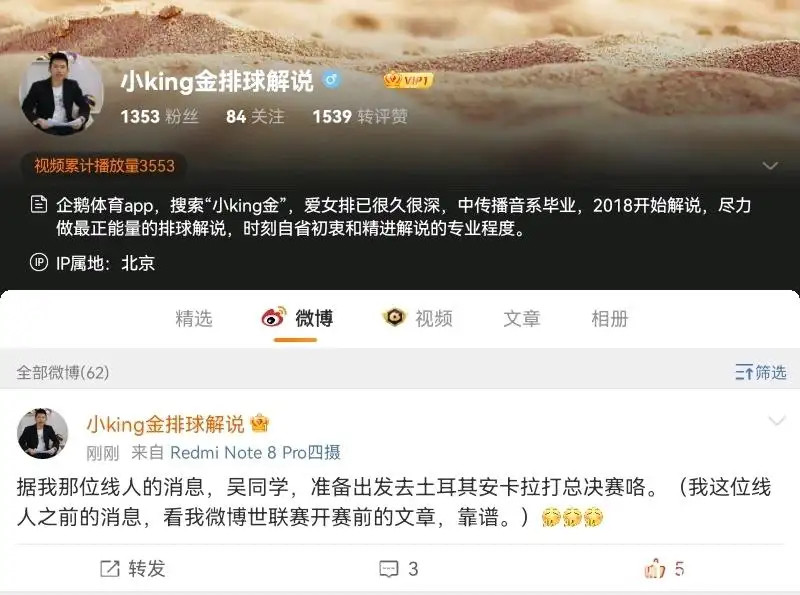Screen dimensions: 800x595
Task: Open the 视频 tab
Action: click(x=418, y=318)
